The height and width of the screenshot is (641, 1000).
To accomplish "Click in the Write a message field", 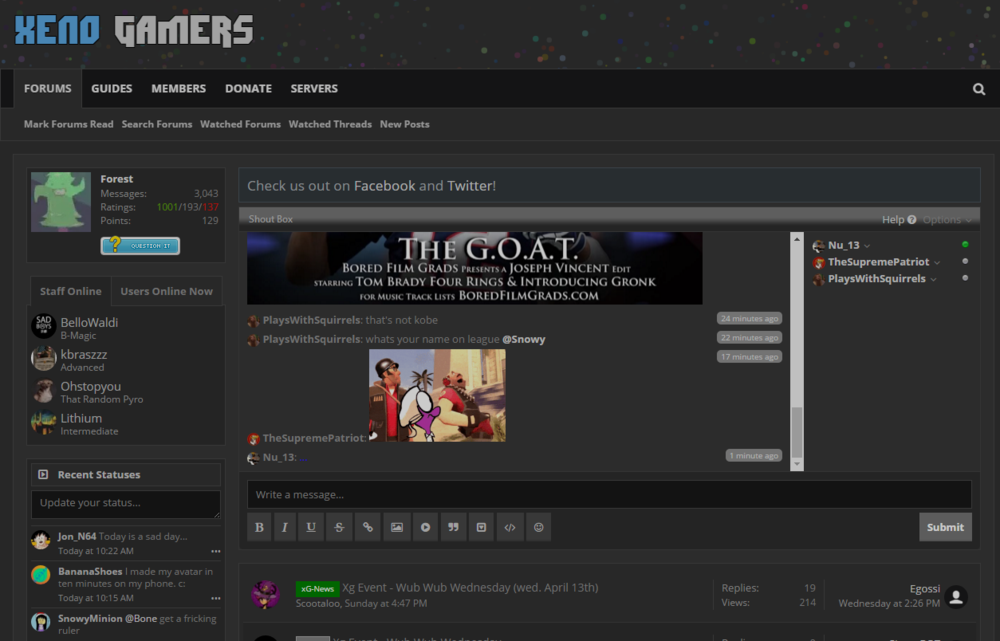I will 609,494.
